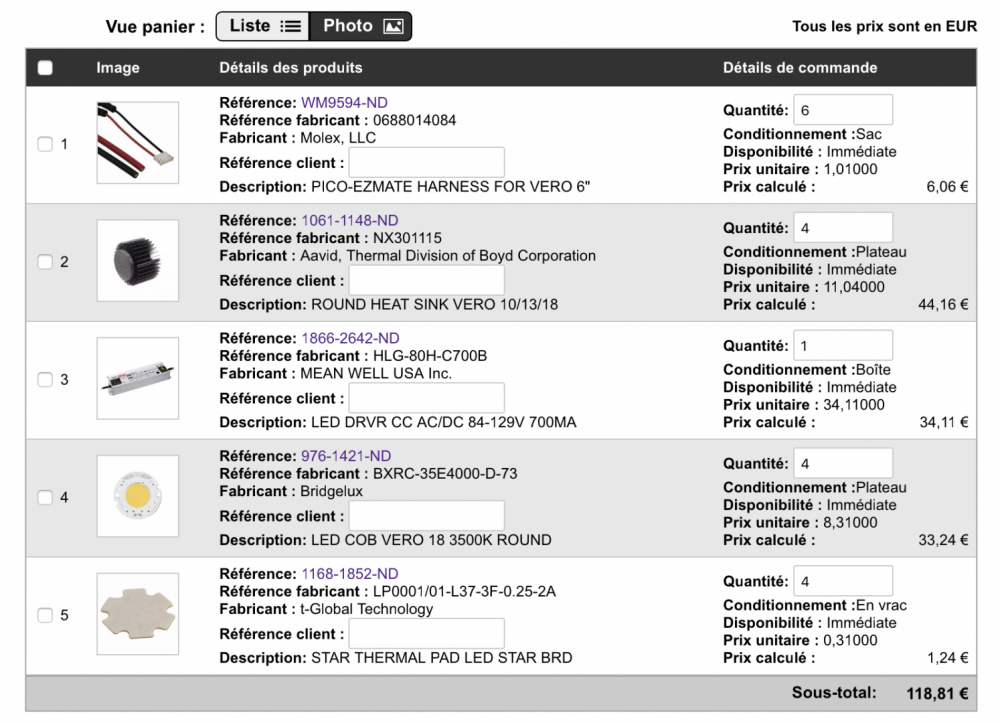Screen dimensions: 1000x723
Task: Click calculated price 6,06 €
Action: 947,187
